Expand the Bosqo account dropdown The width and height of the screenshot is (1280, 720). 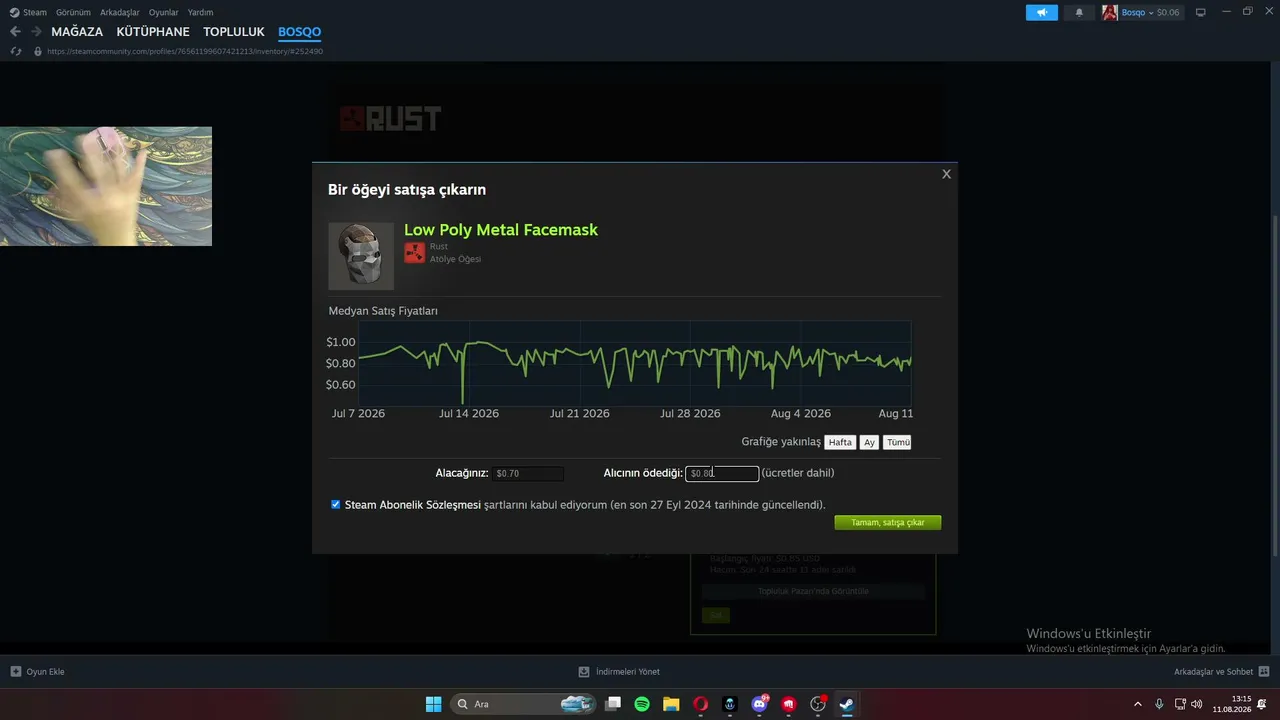[1137, 12]
